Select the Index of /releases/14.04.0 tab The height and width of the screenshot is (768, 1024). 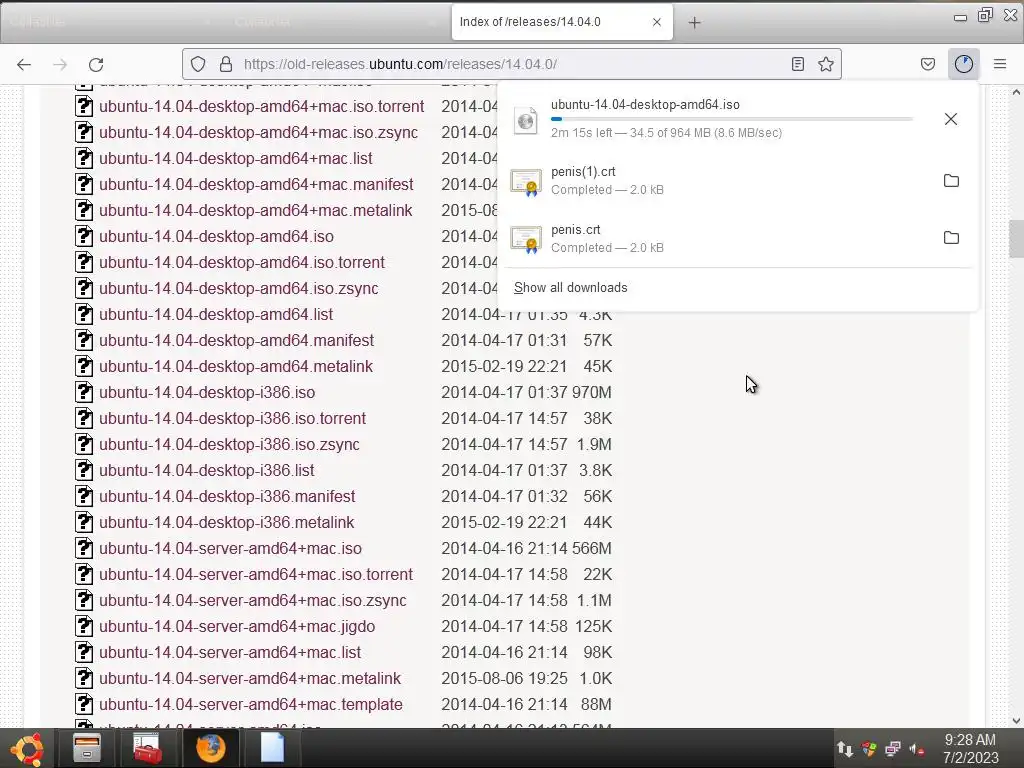tap(562, 22)
